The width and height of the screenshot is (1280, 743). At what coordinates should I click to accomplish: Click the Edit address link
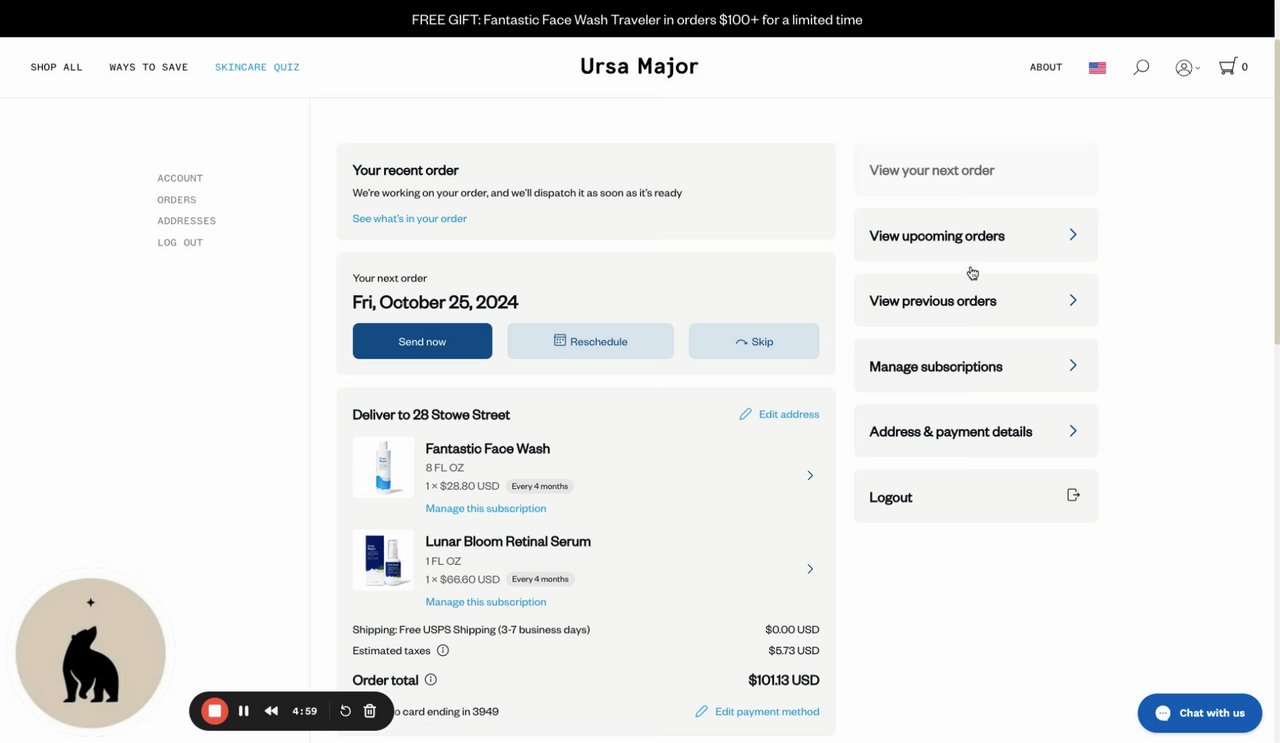tap(779, 414)
